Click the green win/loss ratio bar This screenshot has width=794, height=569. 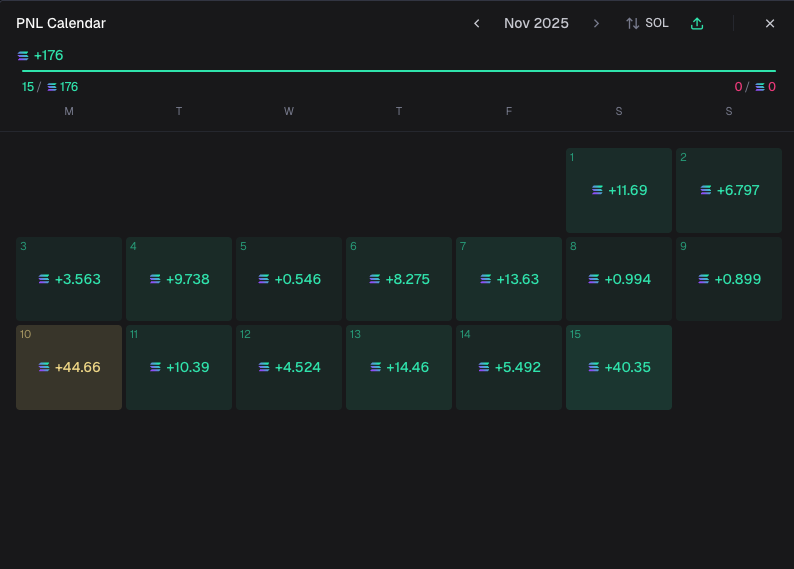(x=399, y=71)
